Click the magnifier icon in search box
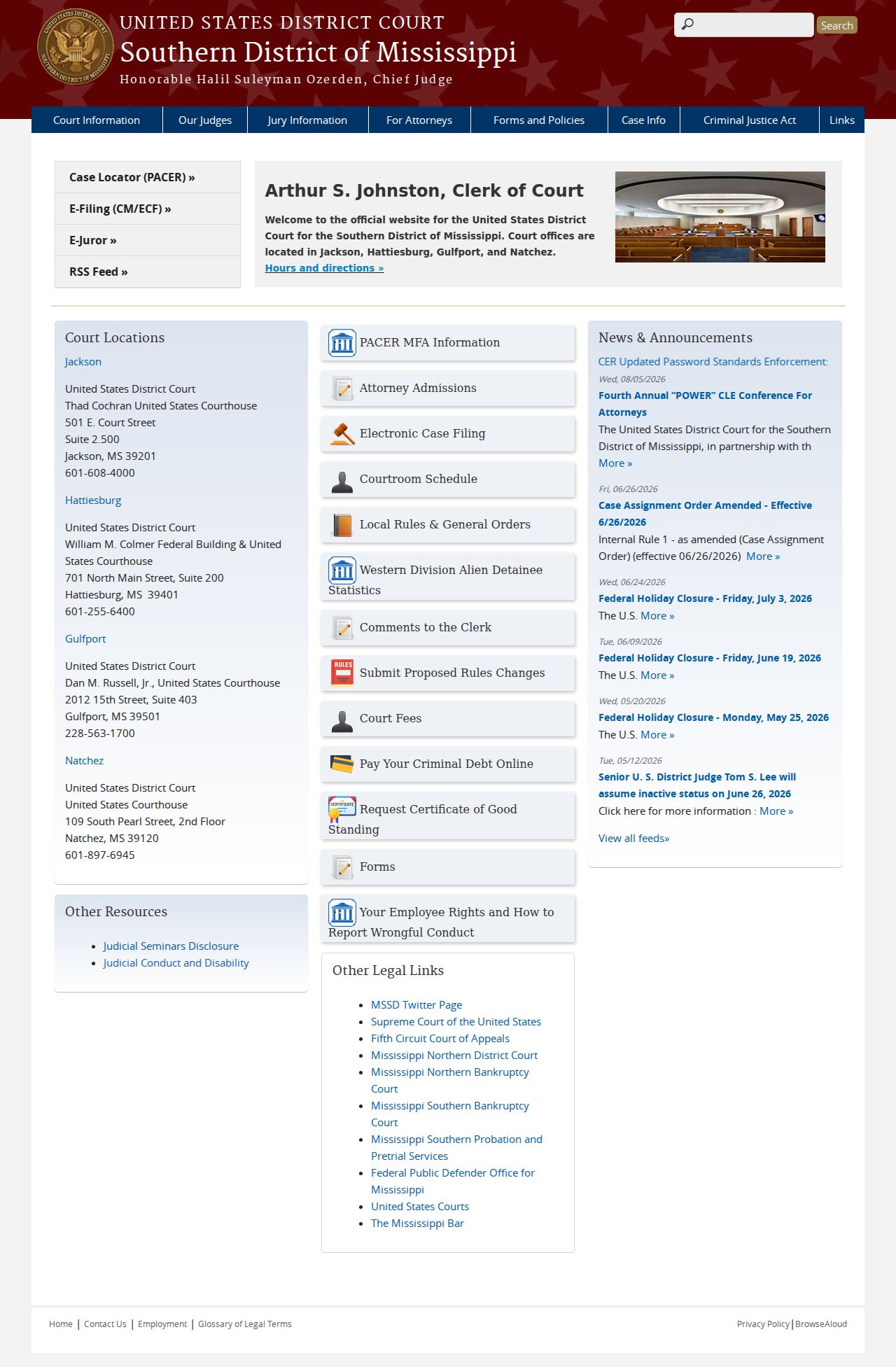The width and height of the screenshot is (896, 1367). click(x=688, y=24)
